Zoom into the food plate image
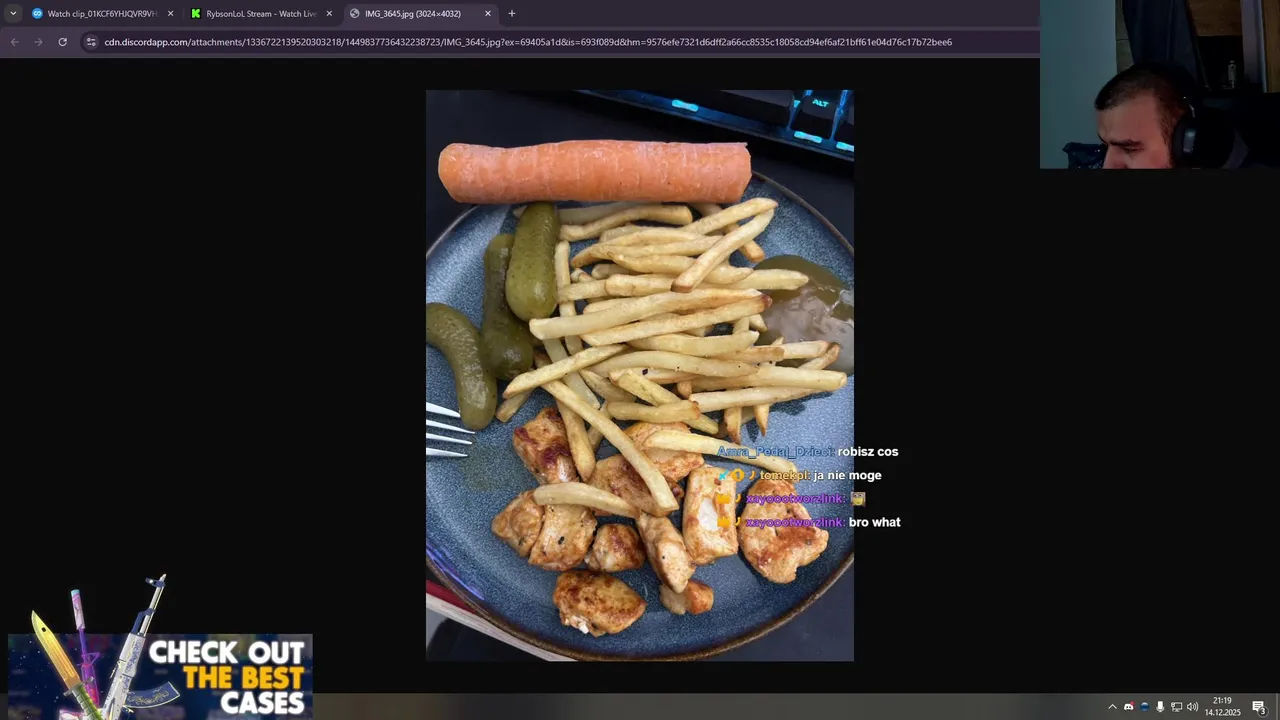Screen dimensions: 1280x720 pos(640,375)
